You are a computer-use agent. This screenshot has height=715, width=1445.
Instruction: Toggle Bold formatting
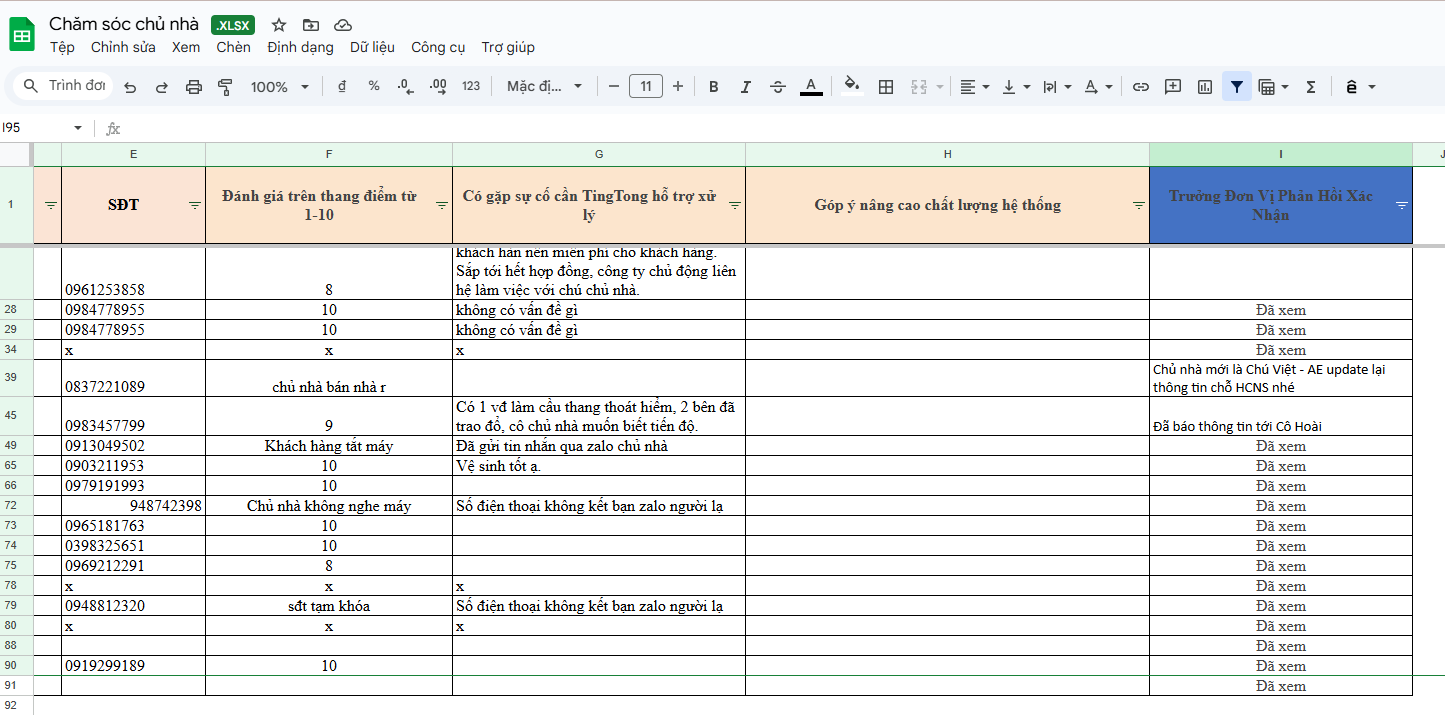713,87
